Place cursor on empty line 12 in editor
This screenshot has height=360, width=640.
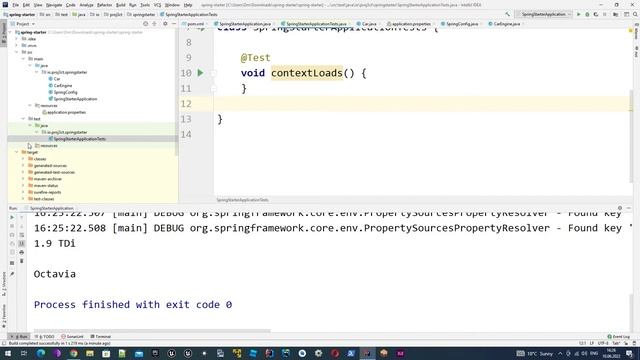coord(422,104)
